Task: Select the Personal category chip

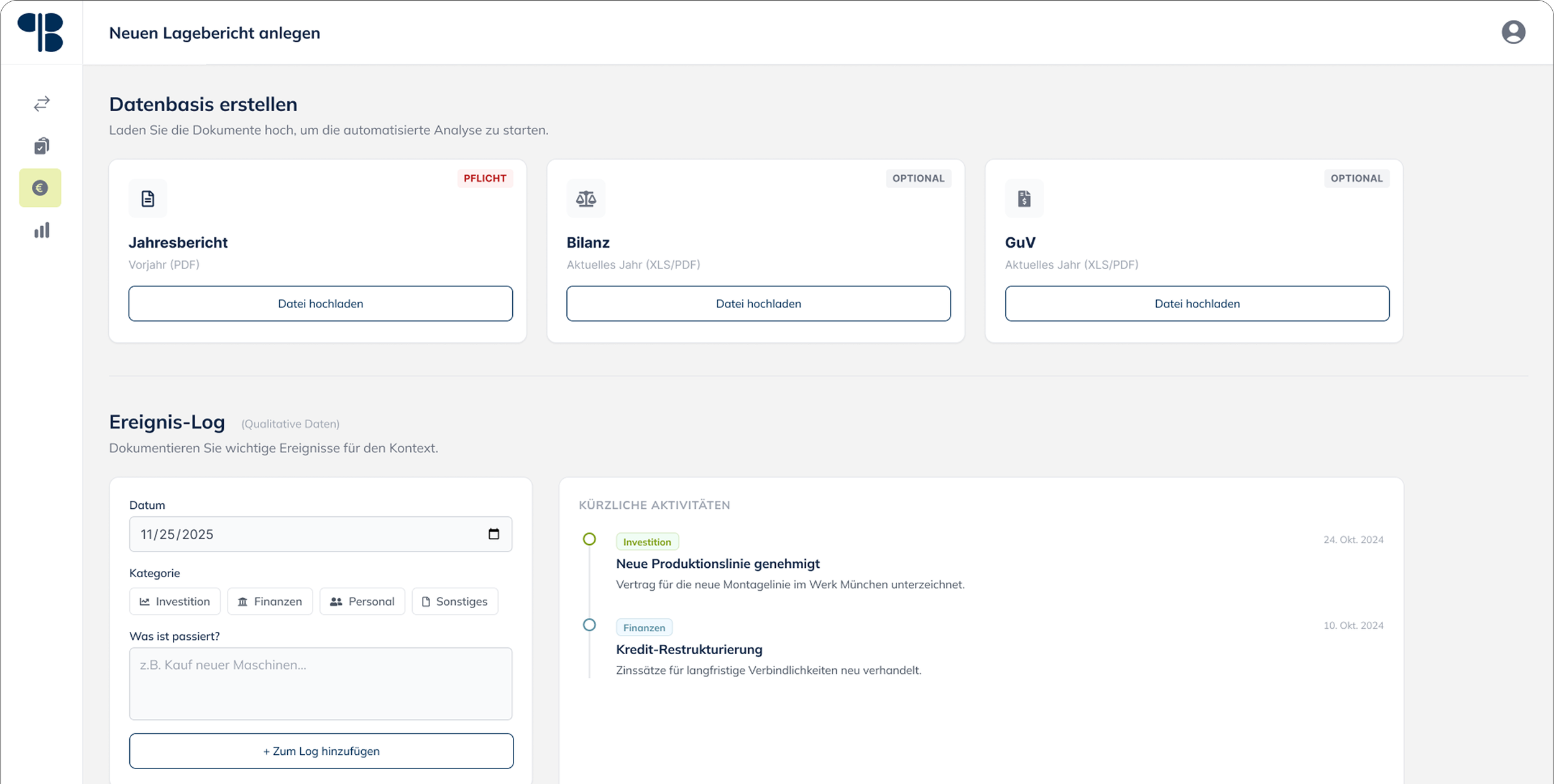Action: pyautogui.click(x=362, y=601)
